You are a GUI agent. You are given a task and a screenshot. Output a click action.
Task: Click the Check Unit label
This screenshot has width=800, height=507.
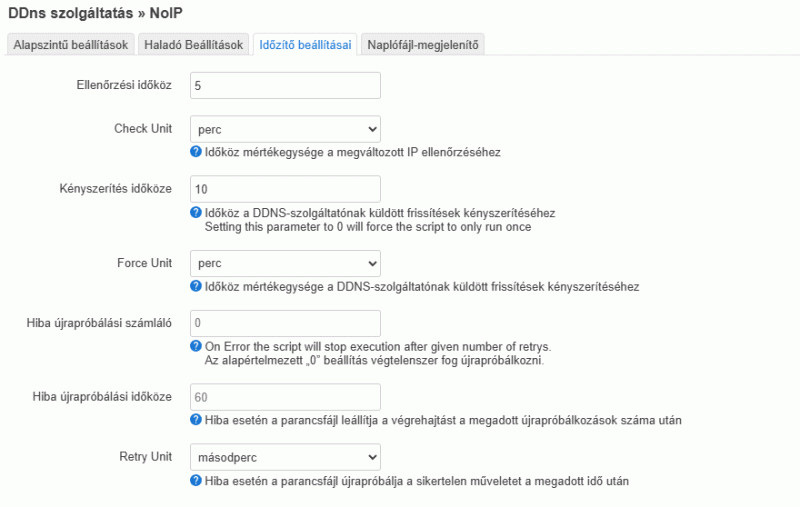click(143, 129)
